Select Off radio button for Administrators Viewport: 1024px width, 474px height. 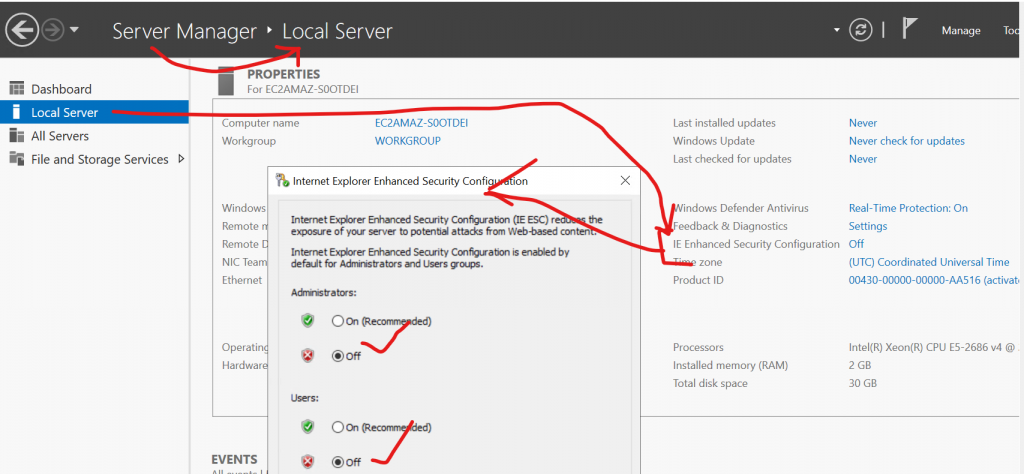pos(338,356)
